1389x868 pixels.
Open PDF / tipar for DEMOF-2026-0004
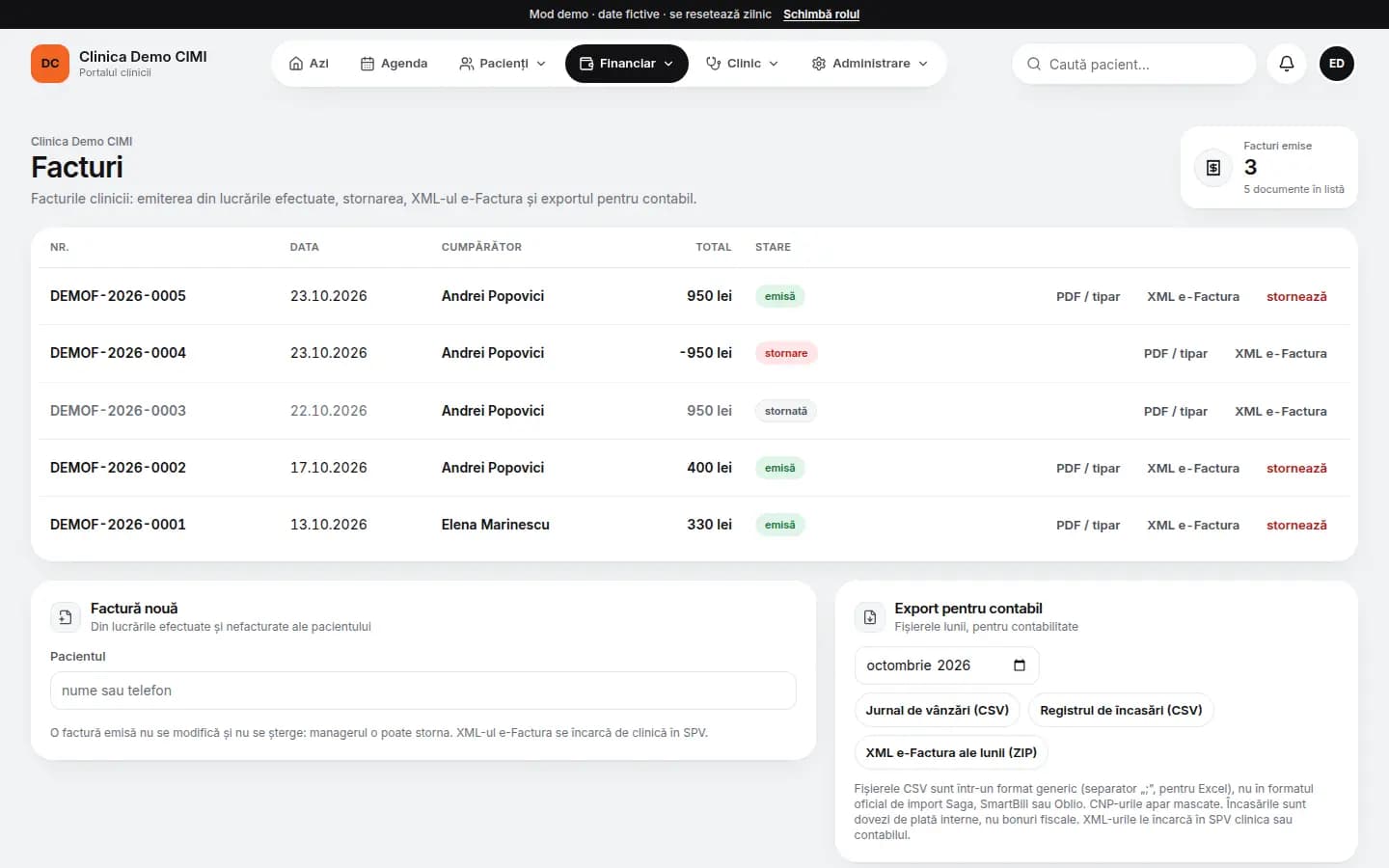pos(1176,354)
